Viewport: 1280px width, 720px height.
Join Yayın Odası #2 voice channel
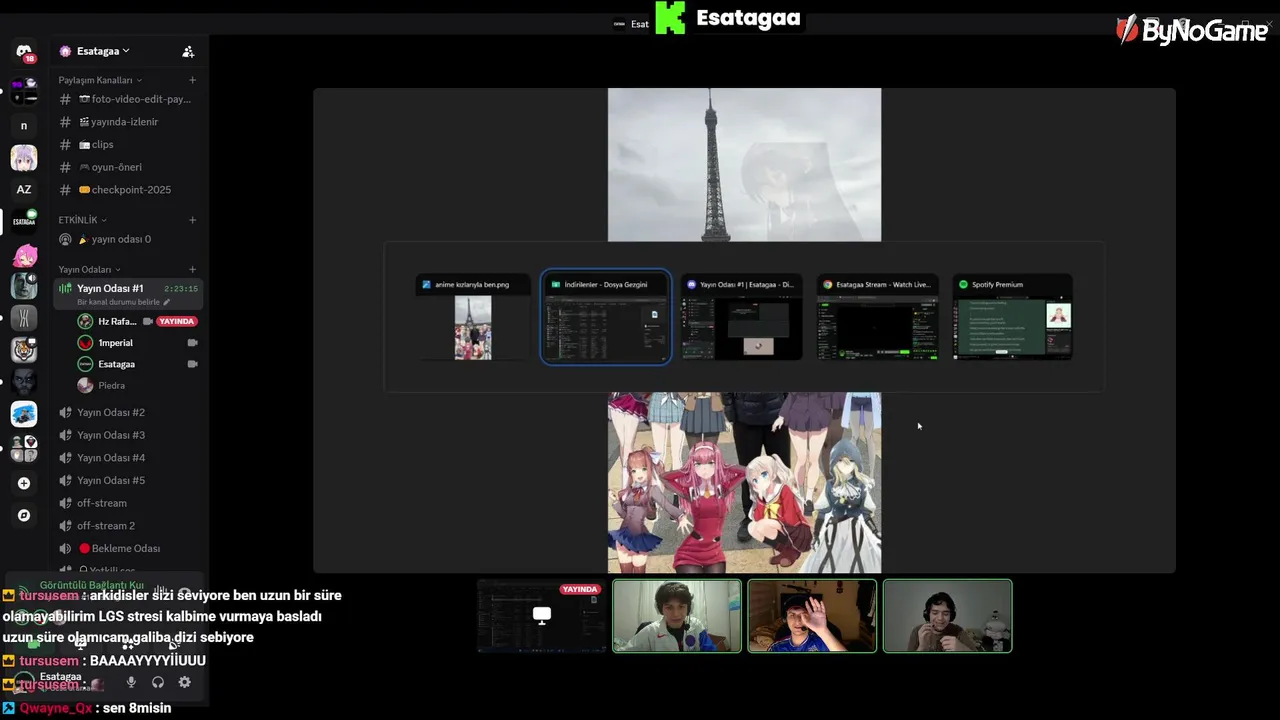(x=129, y=412)
